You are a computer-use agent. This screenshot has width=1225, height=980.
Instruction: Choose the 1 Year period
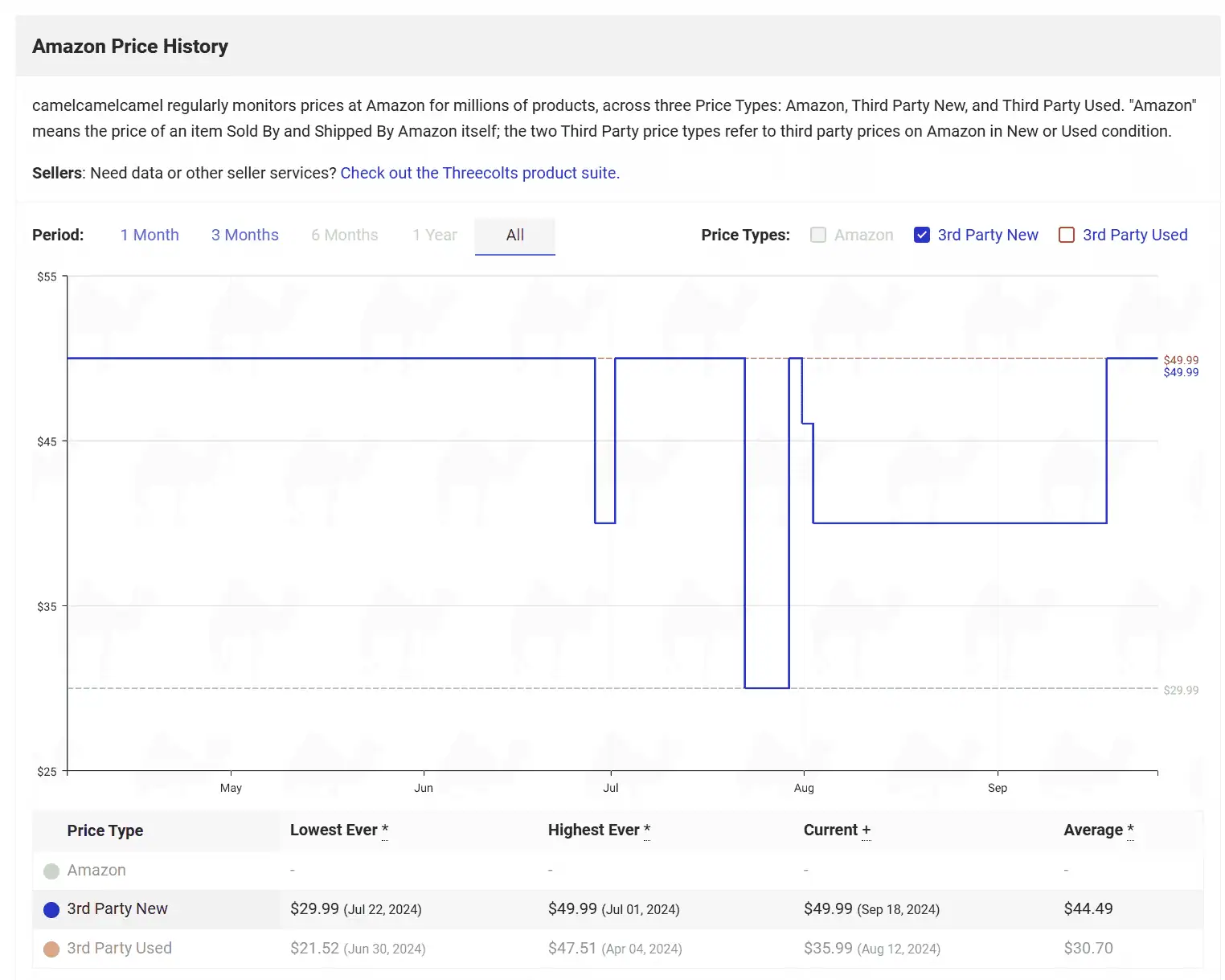coord(434,235)
